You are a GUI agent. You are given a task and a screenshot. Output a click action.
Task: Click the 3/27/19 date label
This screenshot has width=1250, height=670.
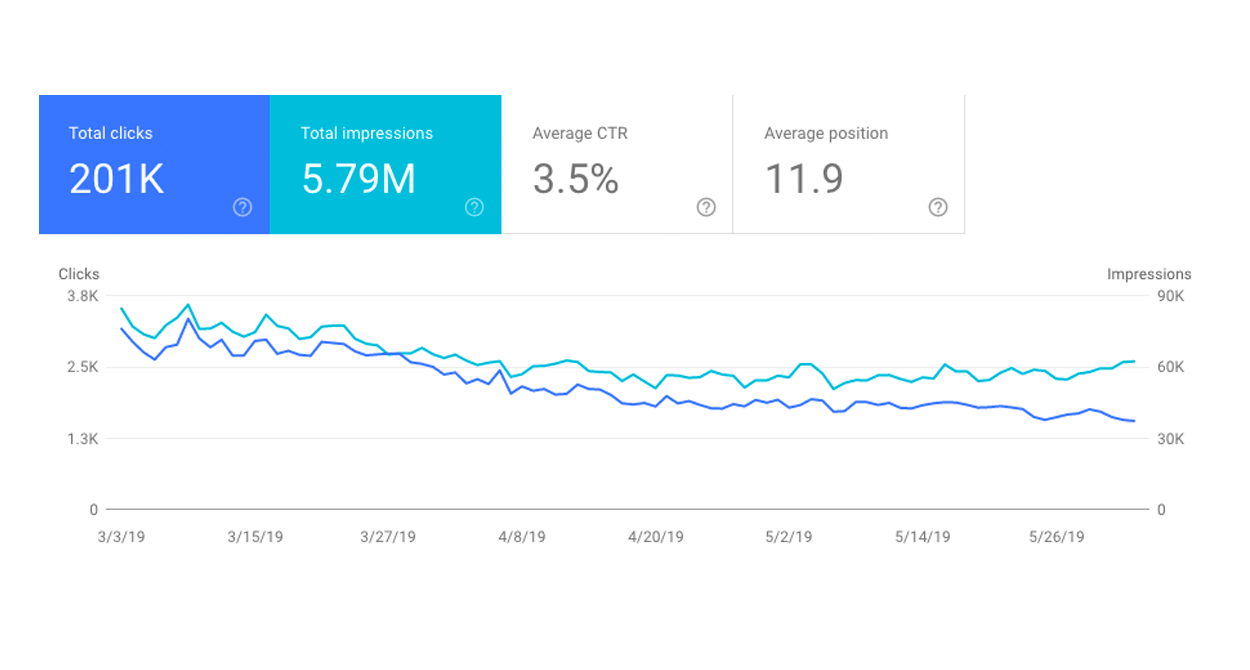[x=387, y=537]
